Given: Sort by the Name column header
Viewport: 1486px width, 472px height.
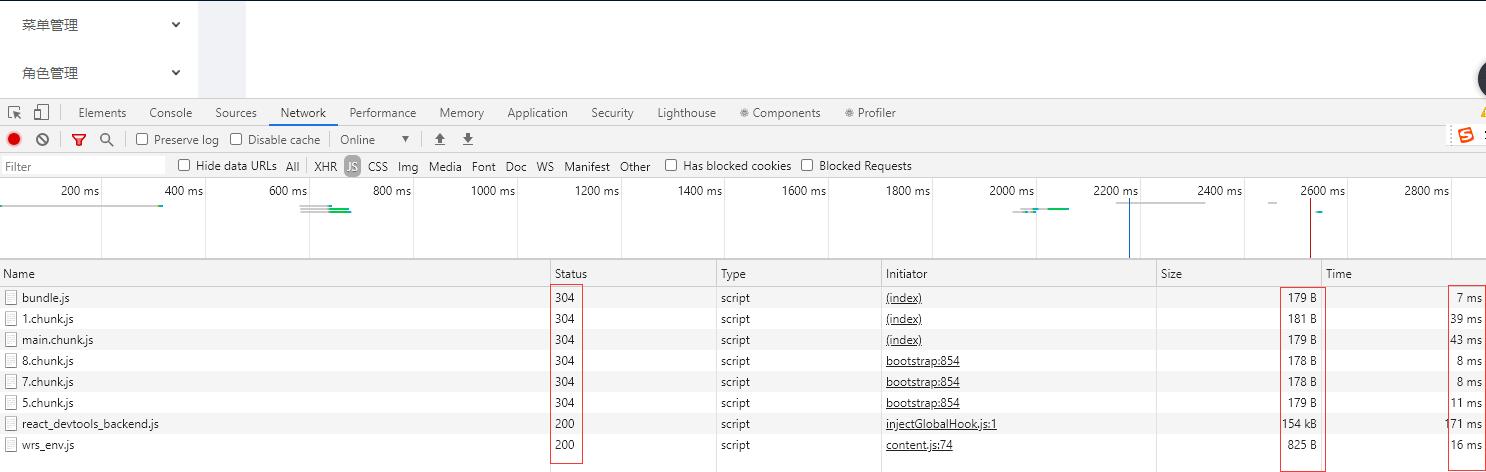Looking at the screenshot, I should point(275,273).
